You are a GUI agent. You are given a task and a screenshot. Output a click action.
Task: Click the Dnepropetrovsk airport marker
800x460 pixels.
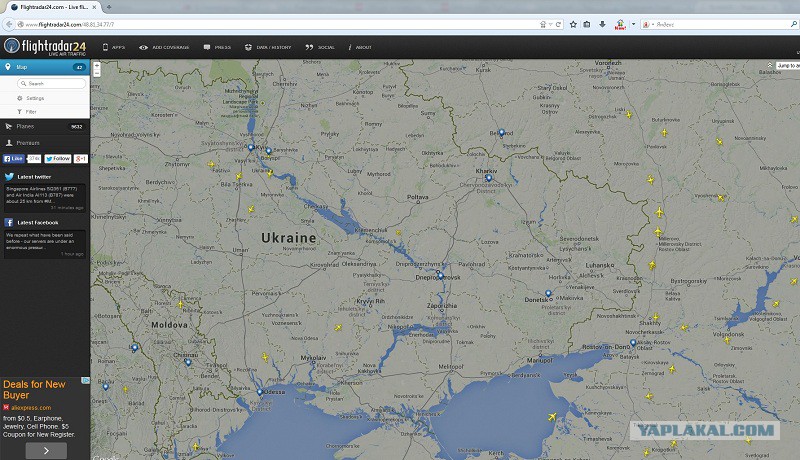pos(441,275)
